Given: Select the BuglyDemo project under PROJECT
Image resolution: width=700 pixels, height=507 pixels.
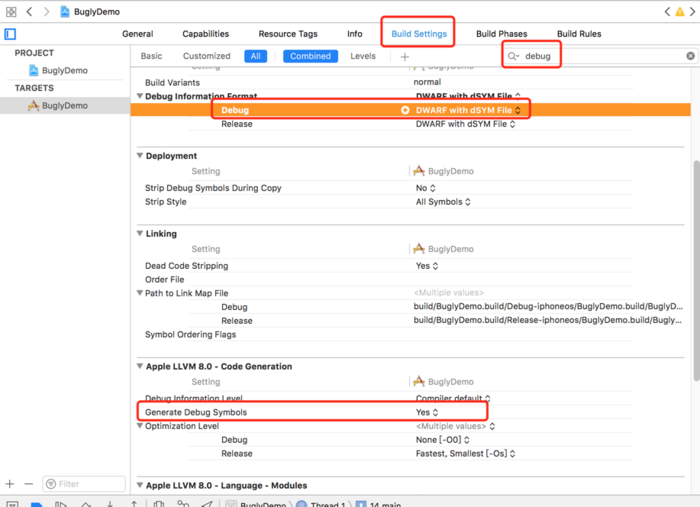Looking at the screenshot, I should click(x=65, y=71).
